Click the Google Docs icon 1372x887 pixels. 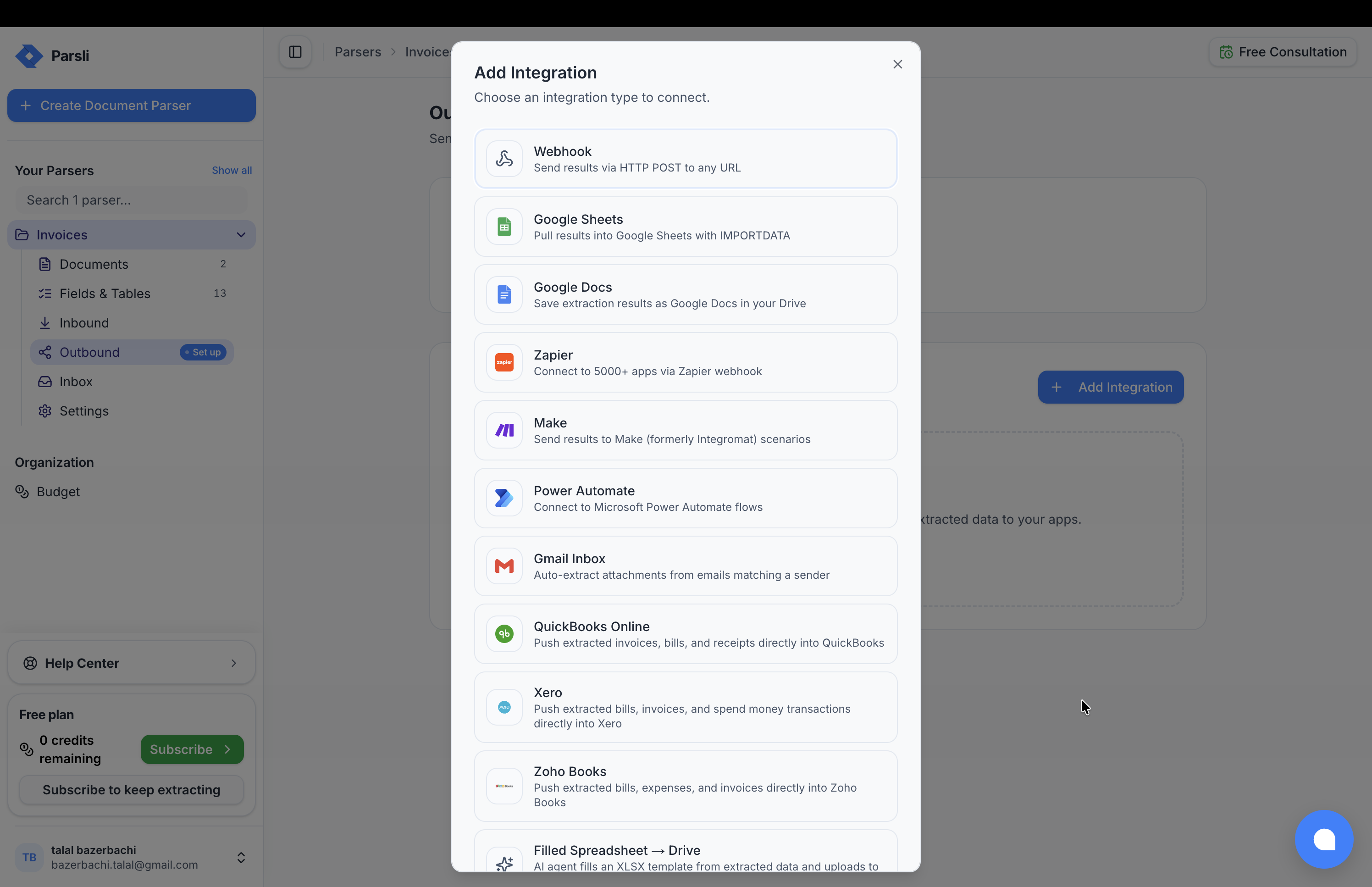pyautogui.click(x=504, y=294)
